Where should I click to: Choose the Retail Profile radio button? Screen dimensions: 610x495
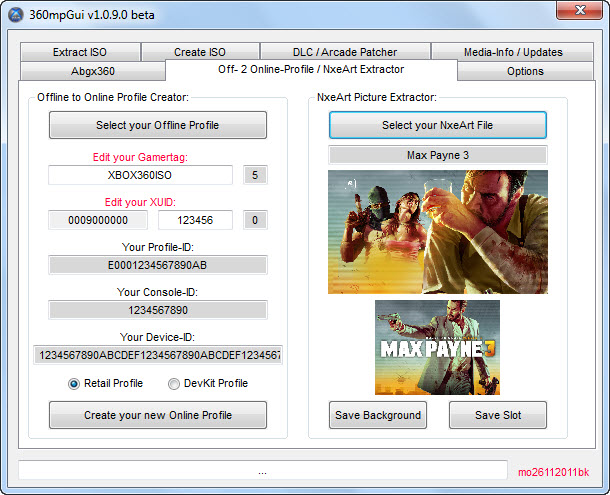point(74,384)
